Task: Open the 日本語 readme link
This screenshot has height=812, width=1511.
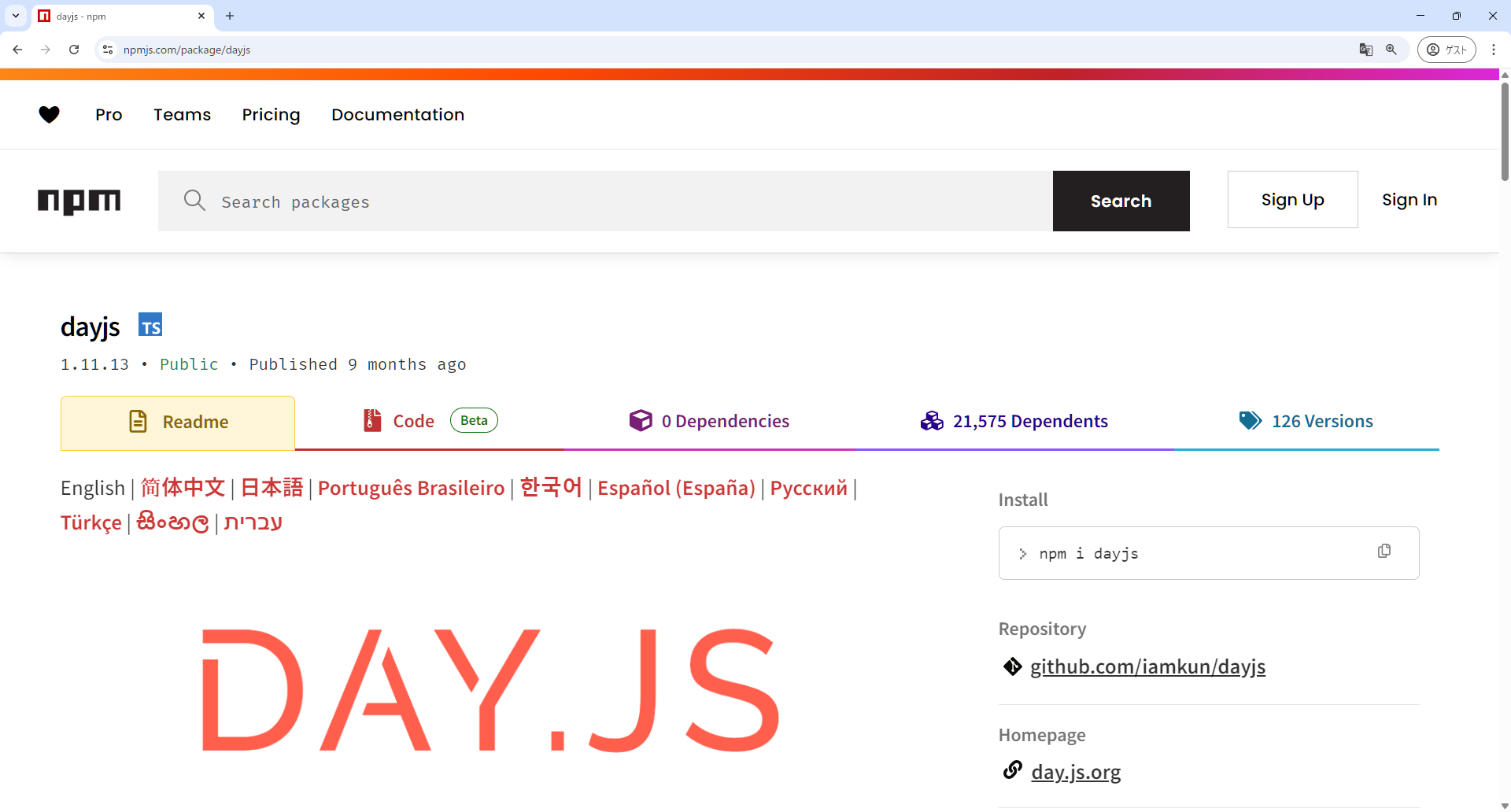Action: tap(272, 488)
